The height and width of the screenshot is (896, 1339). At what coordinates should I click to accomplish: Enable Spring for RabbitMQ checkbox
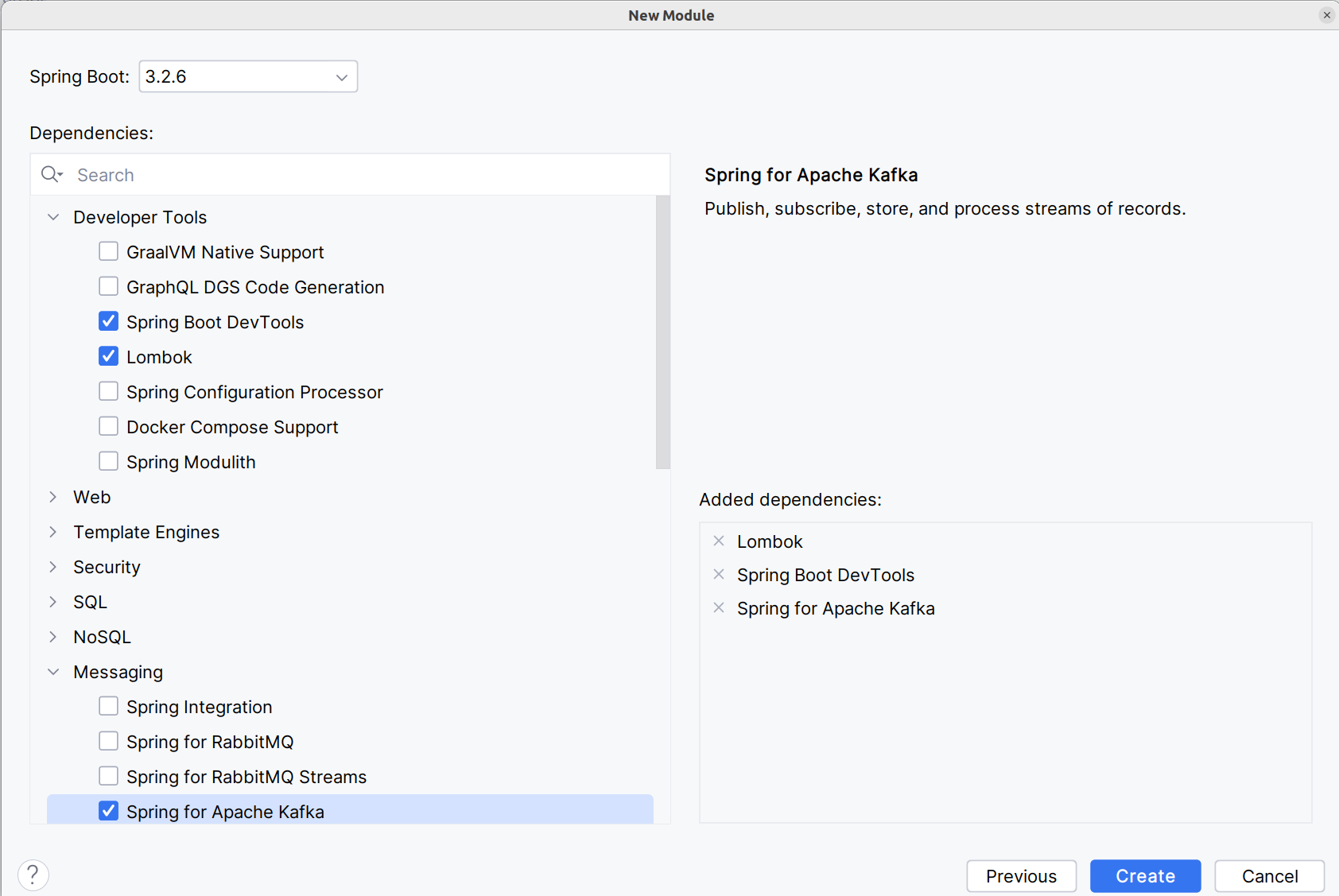[x=108, y=742]
